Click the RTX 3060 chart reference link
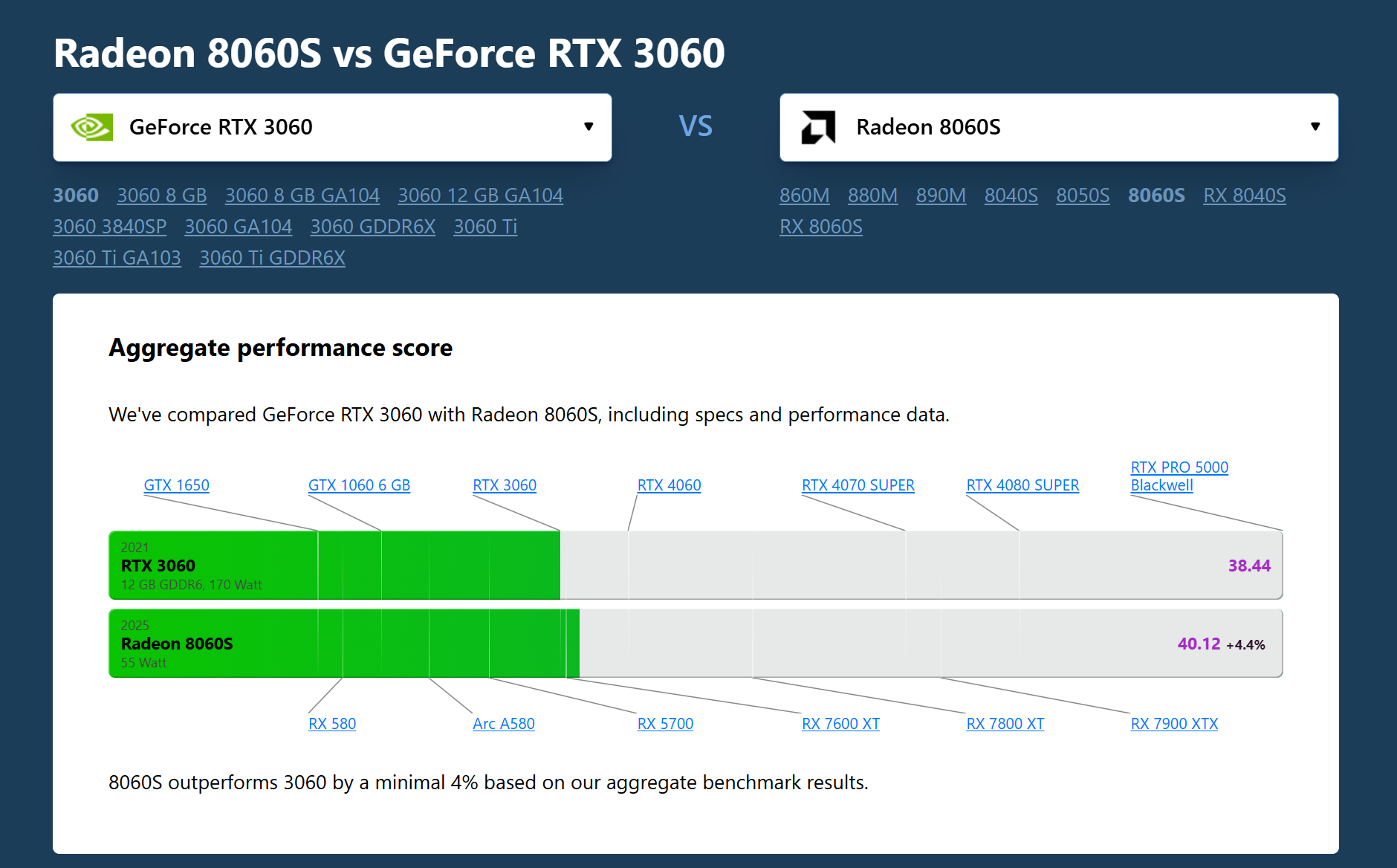This screenshot has height=868, width=1397. point(505,485)
